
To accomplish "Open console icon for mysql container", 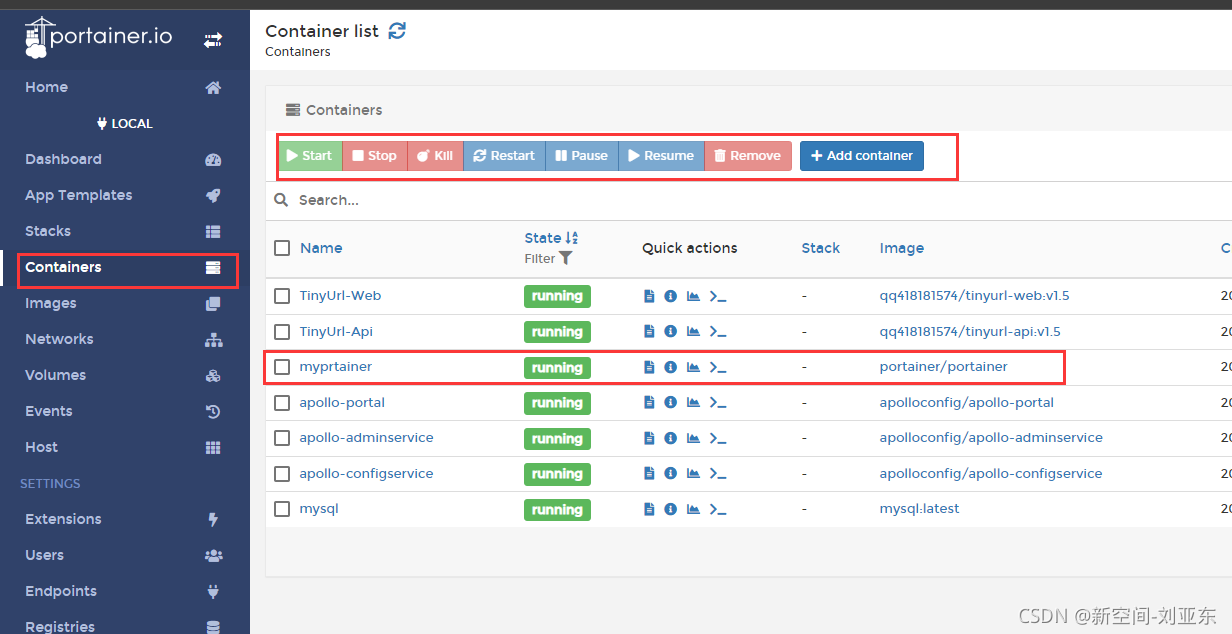I will [717, 509].
